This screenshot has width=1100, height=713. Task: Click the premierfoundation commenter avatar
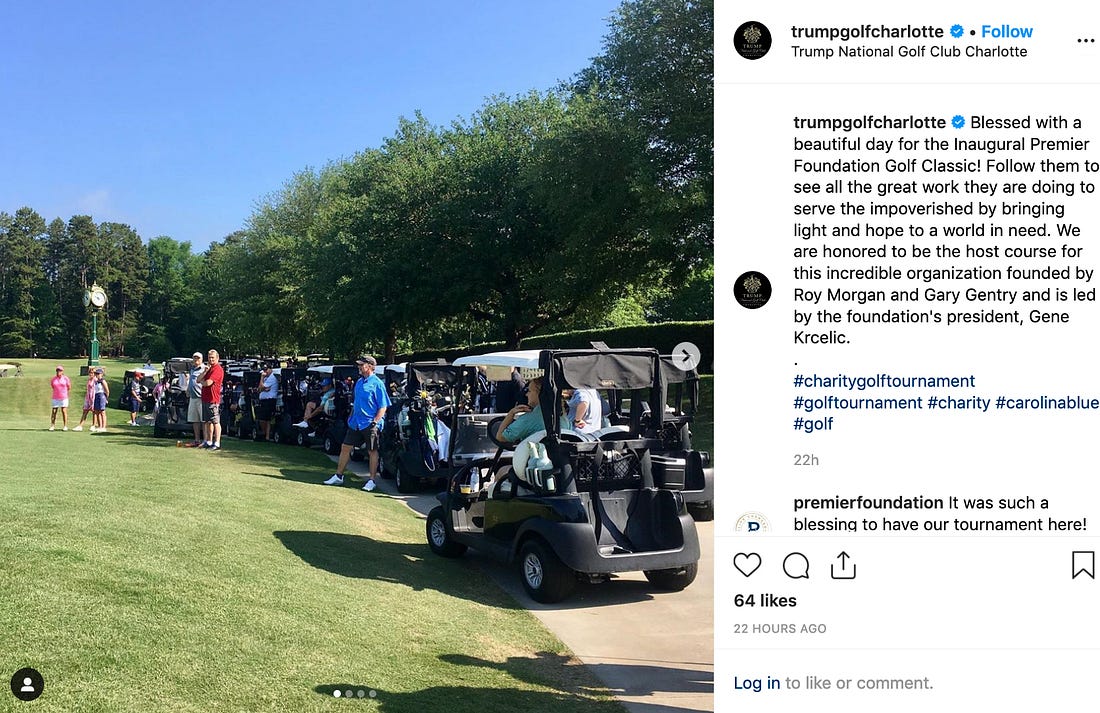(x=752, y=524)
